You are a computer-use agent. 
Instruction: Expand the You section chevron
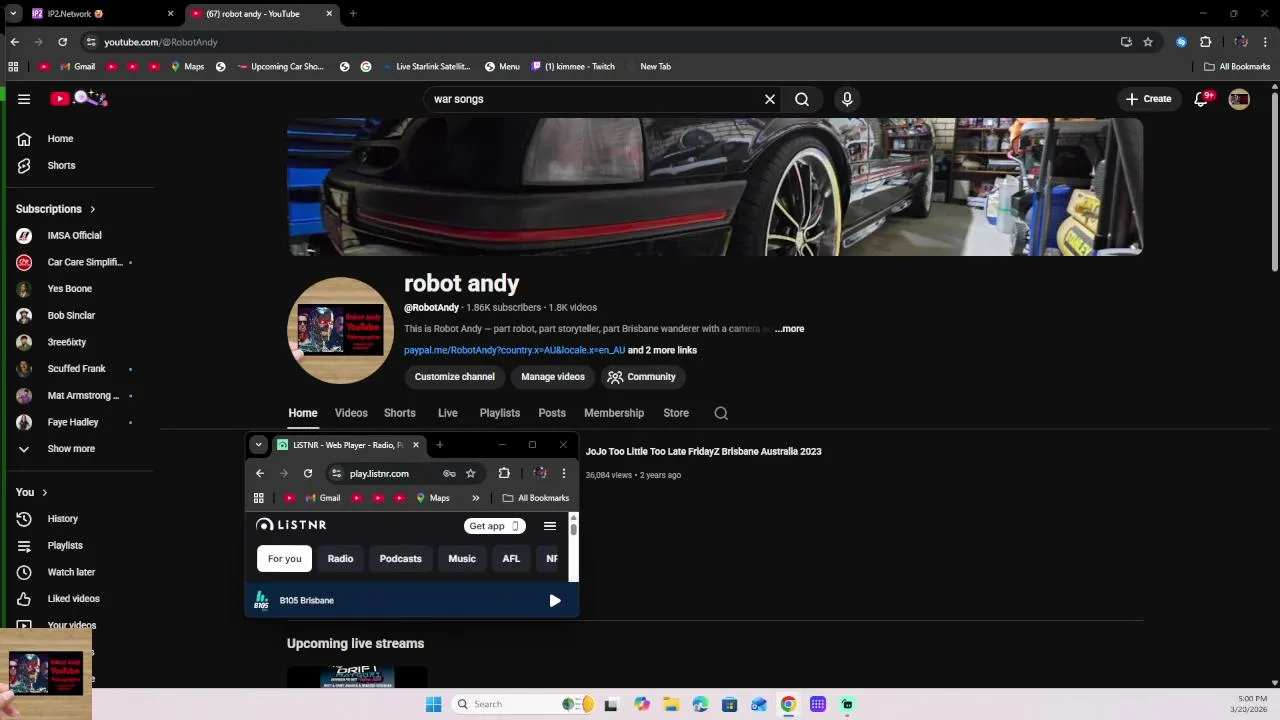(44, 492)
